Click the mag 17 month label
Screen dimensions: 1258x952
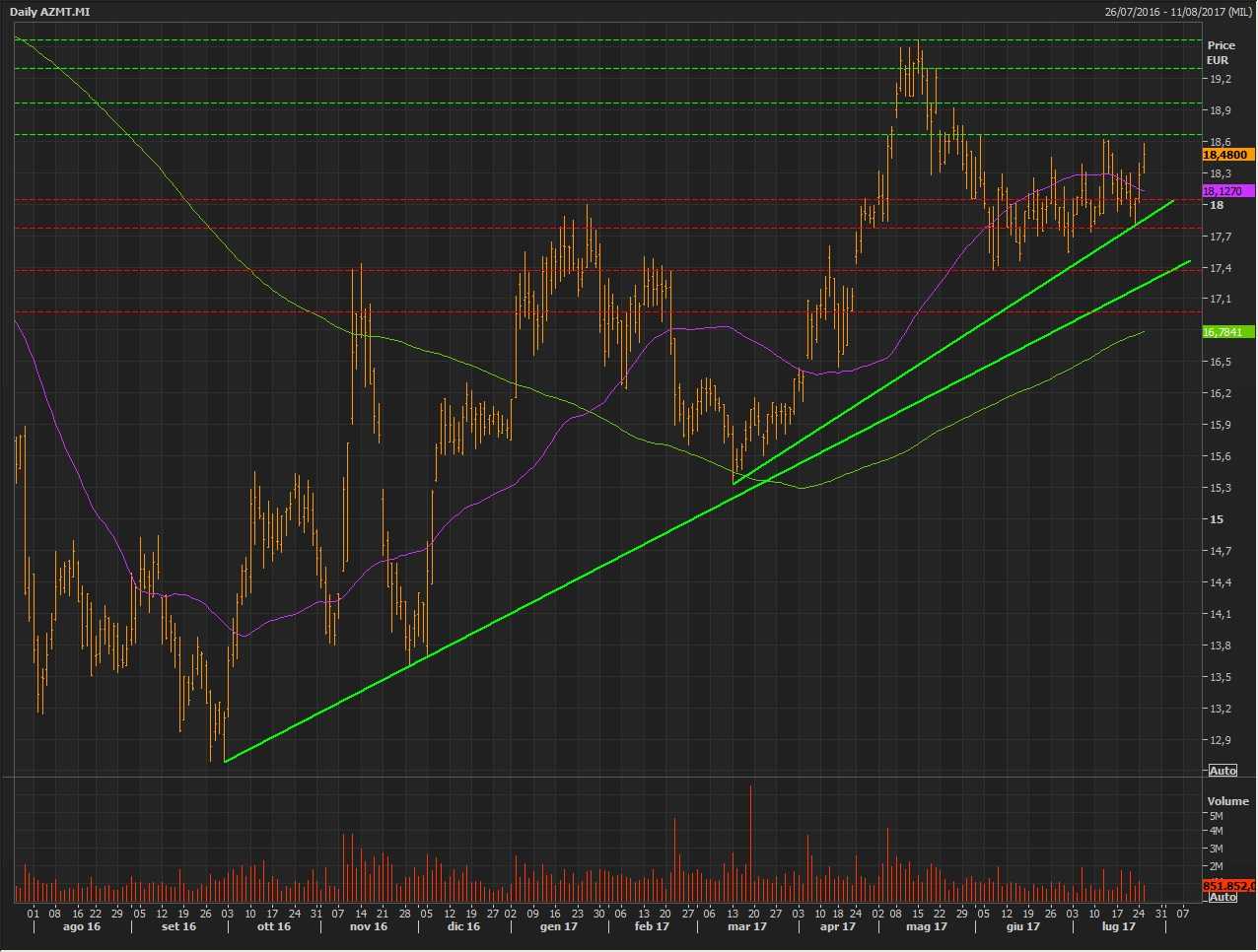point(927,926)
